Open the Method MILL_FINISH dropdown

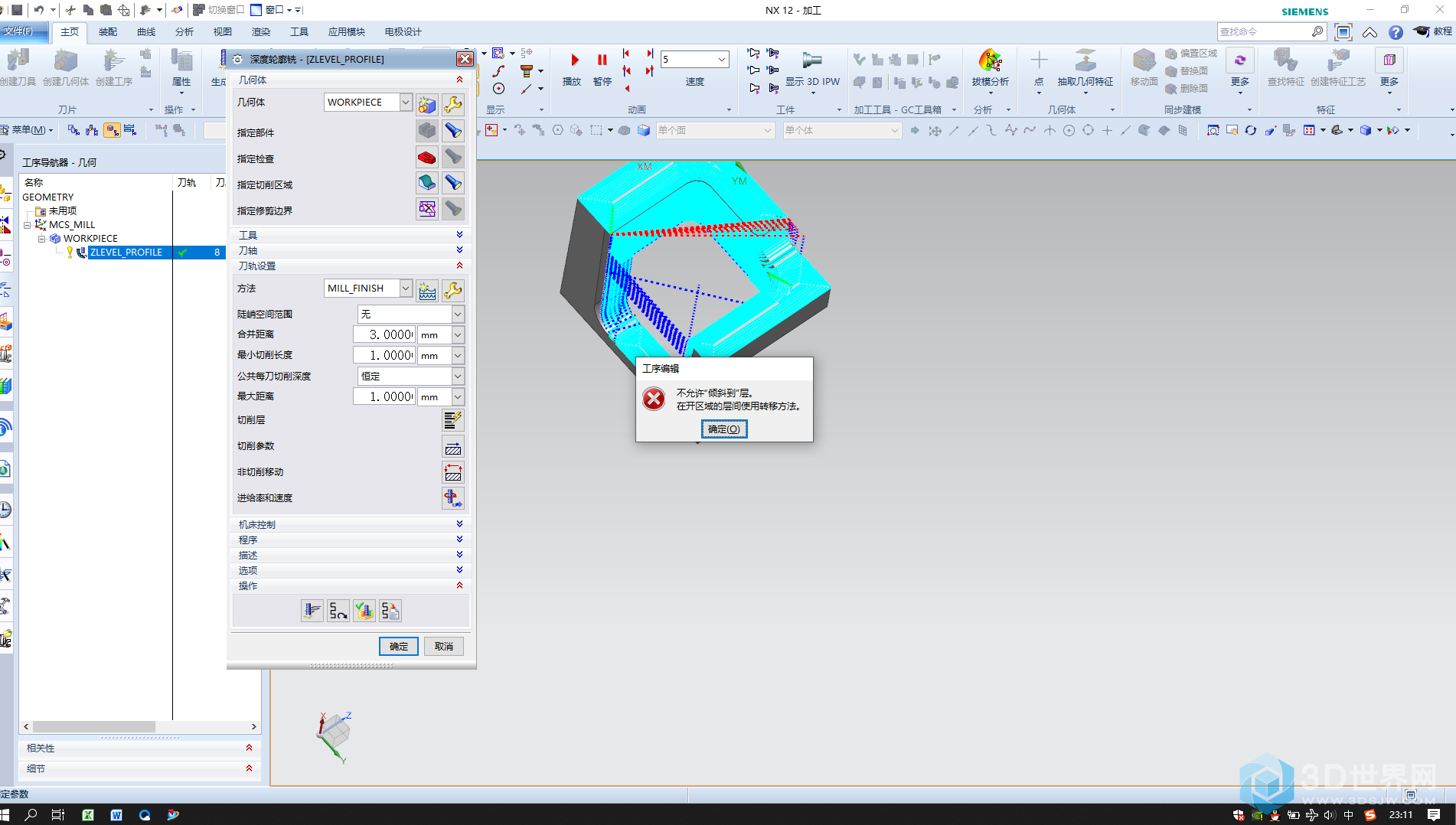click(406, 288)
